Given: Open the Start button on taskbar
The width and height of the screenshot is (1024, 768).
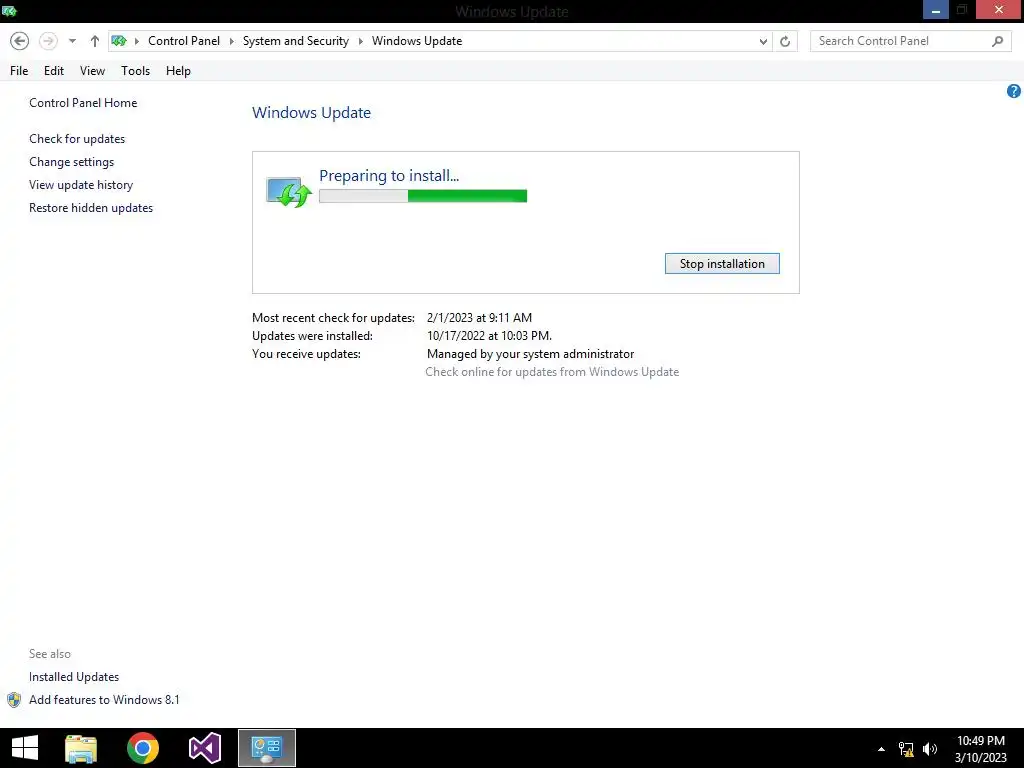Looking at the screenshot, I should coord(25,748).
